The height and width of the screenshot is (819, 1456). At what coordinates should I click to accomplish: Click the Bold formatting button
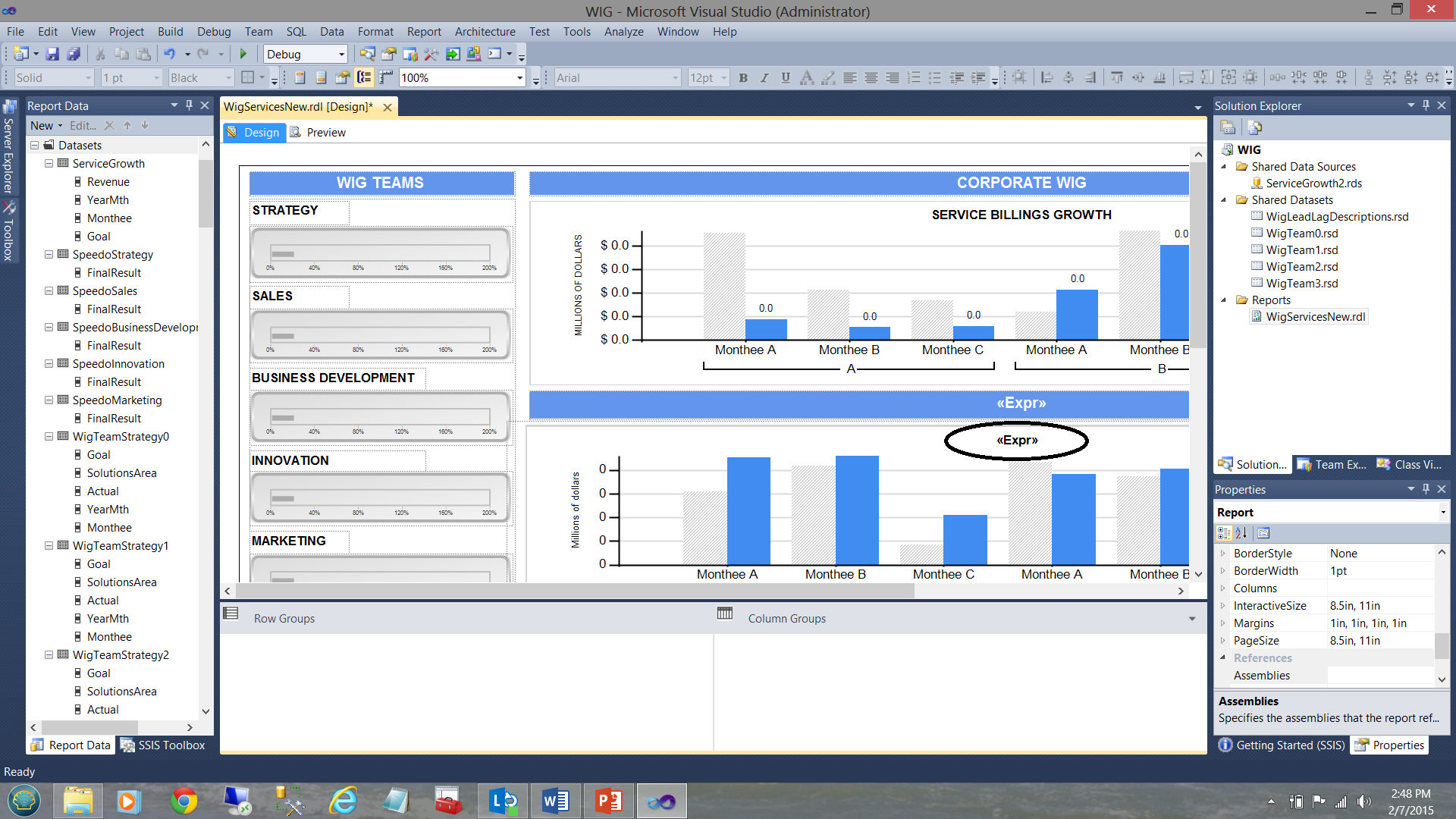coord(743,77)
